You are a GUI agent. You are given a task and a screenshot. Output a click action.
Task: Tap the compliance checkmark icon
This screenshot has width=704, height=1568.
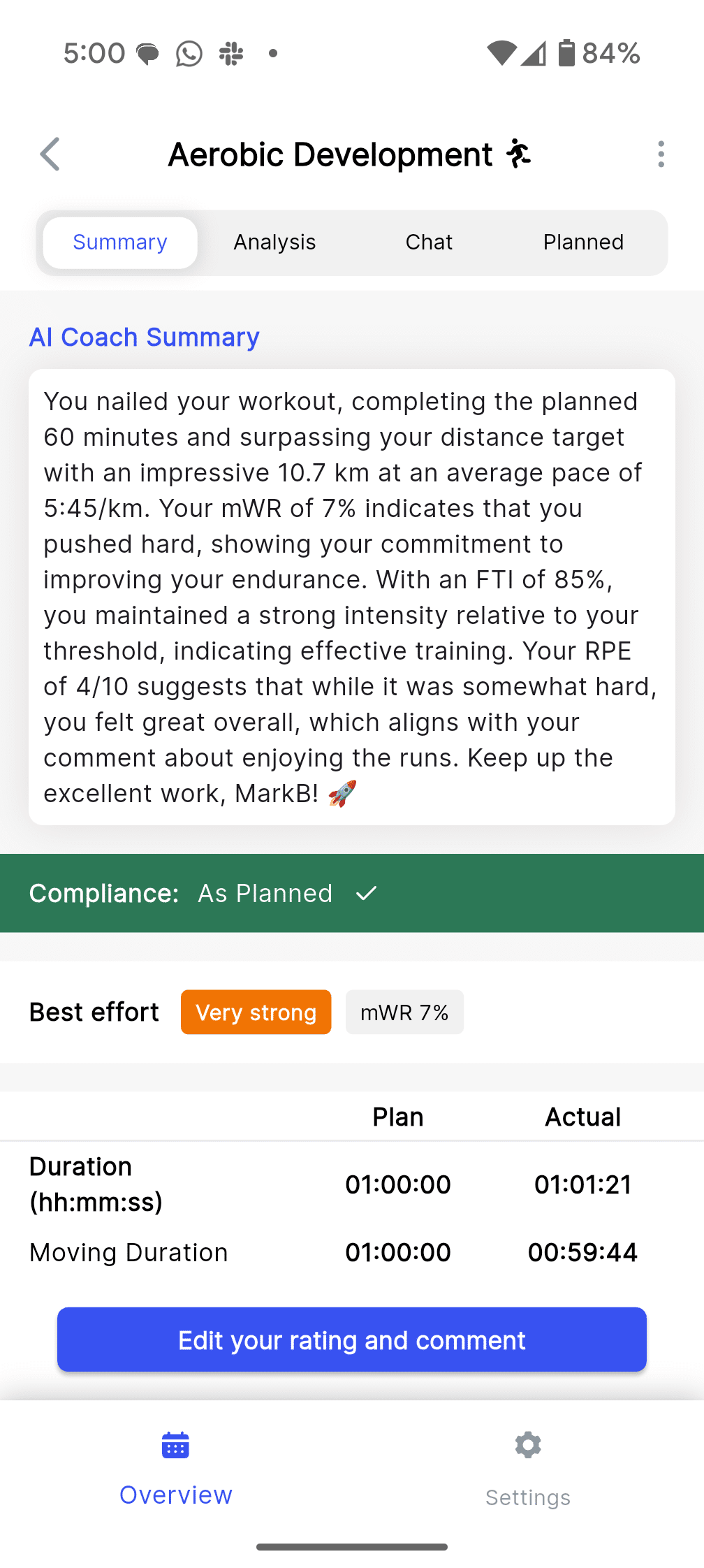[366, 893]
